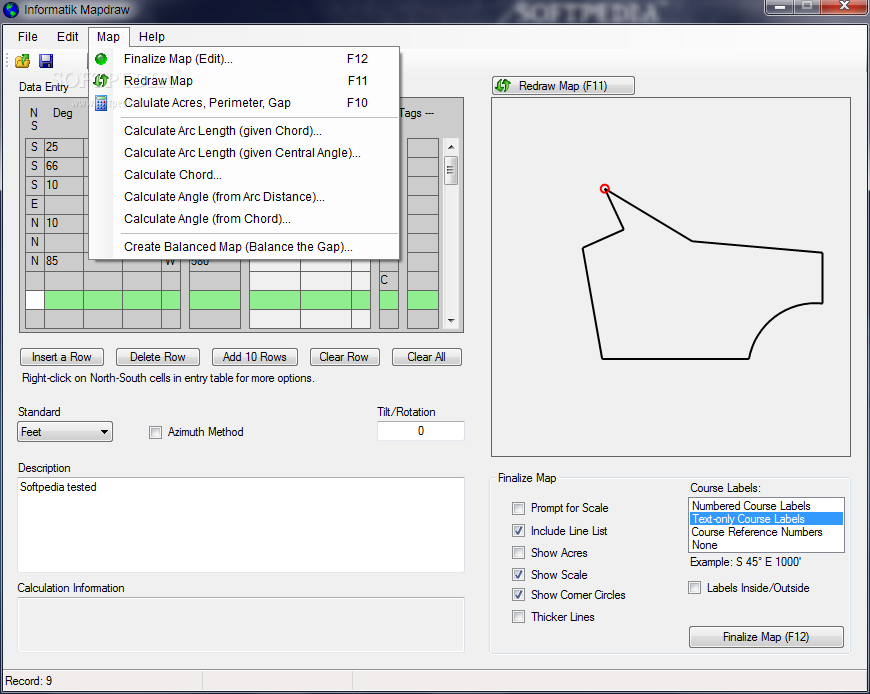
Task: Choose Calculate Angle (from Arc Distance)
Action: (244, 197)
